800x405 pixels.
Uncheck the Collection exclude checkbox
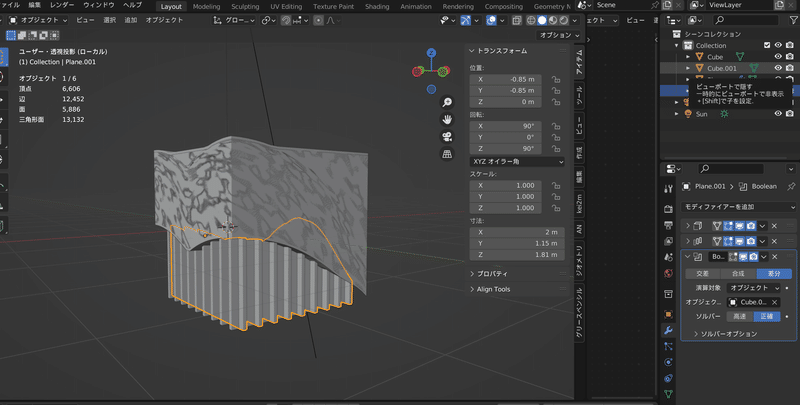pyautogui.click(x=767, y=45)
